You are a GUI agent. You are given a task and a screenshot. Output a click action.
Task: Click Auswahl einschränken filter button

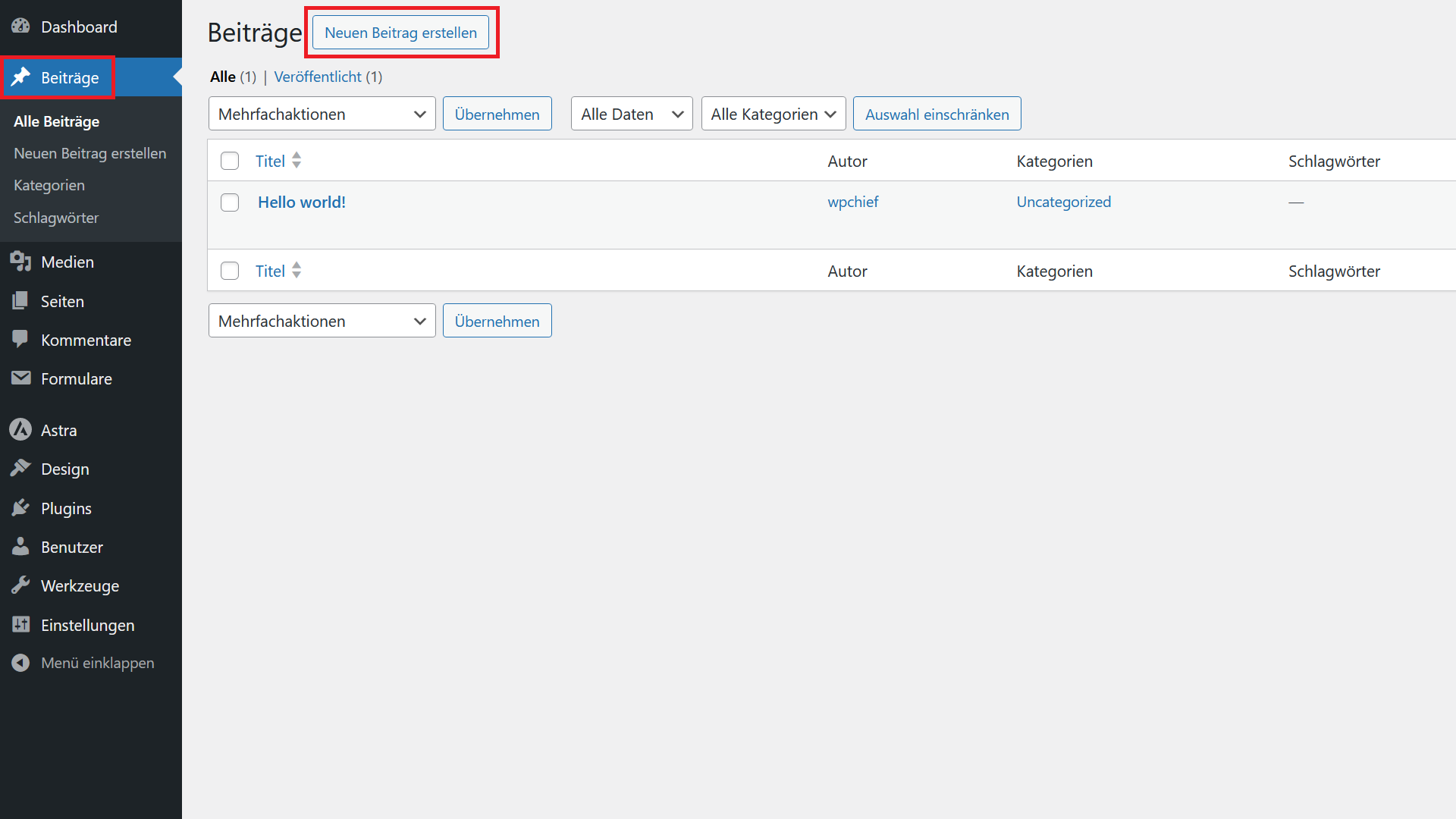(937, 114)
